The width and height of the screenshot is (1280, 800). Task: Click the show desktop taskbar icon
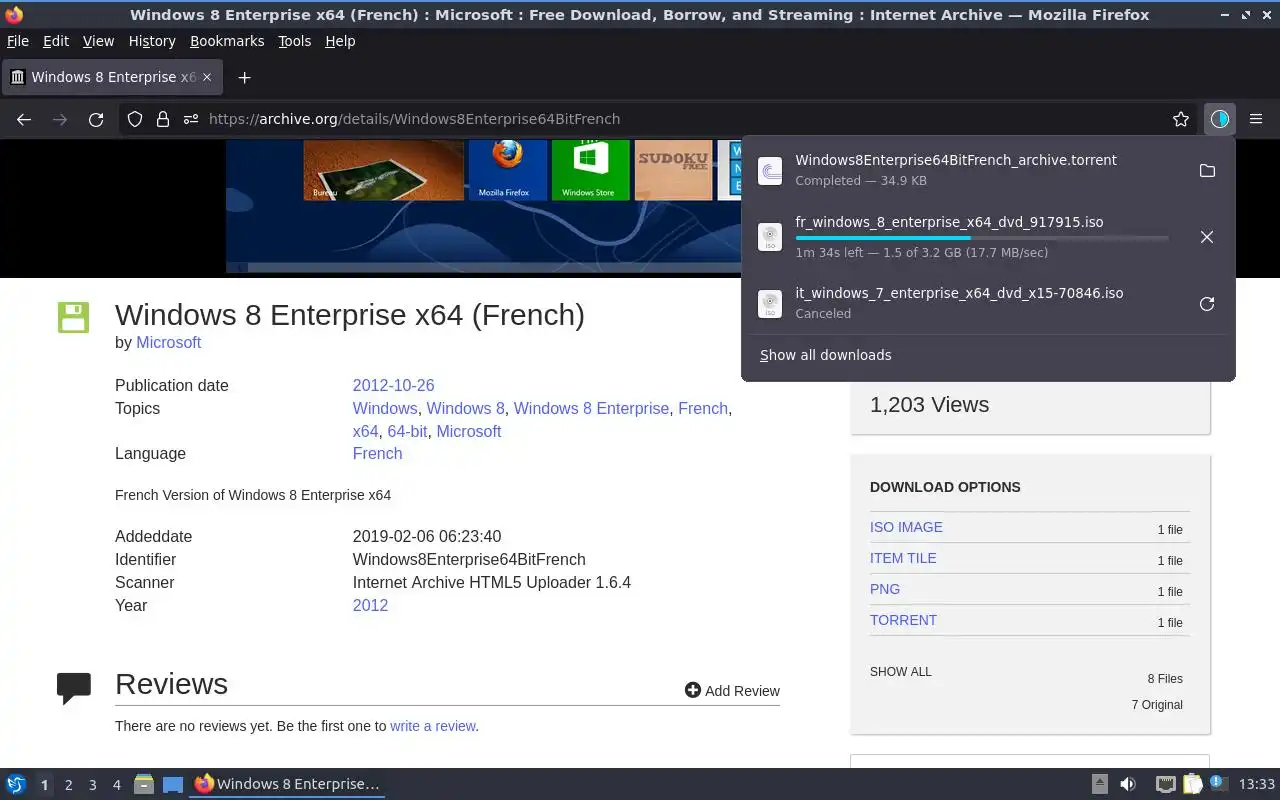pyautogui.click(x=173, y=784)
